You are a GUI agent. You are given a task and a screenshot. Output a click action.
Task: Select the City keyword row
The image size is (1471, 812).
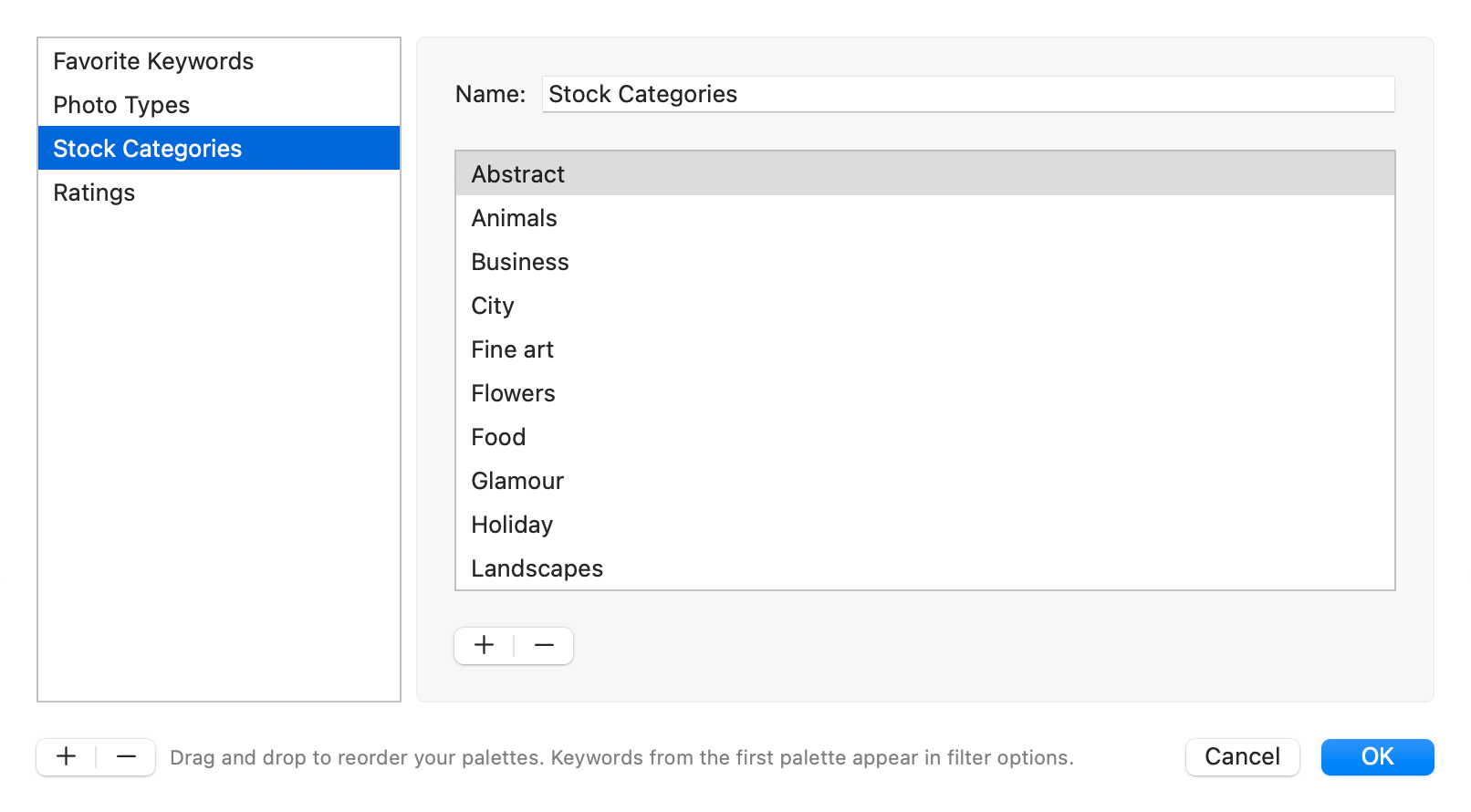coord(925,306)
